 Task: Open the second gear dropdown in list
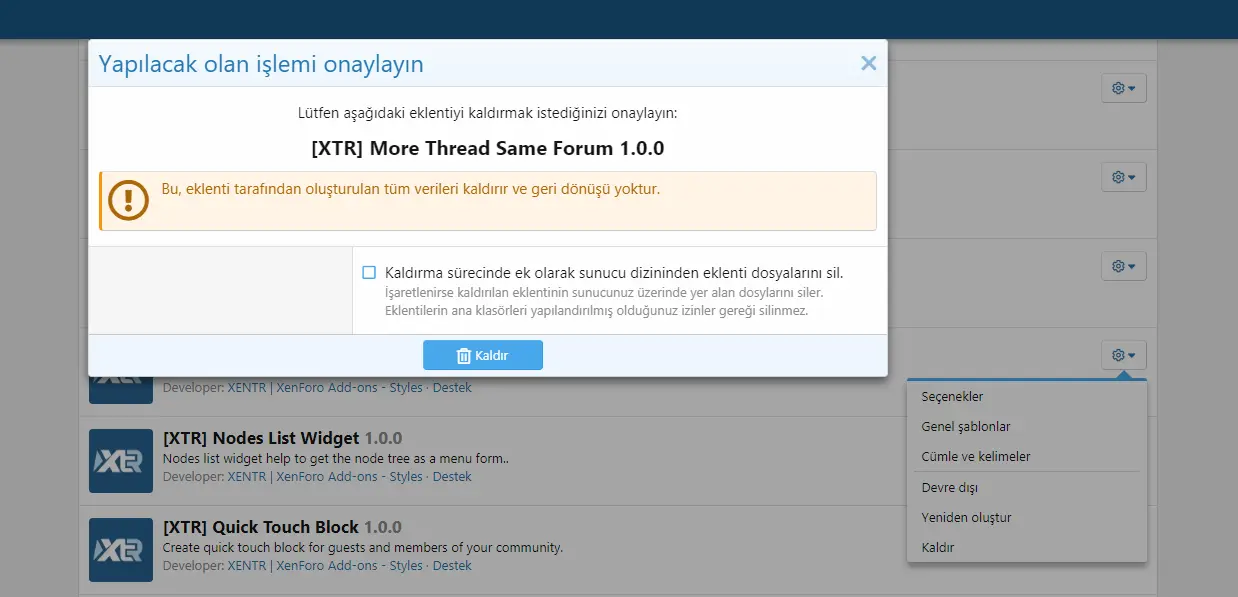point(1123,177)
